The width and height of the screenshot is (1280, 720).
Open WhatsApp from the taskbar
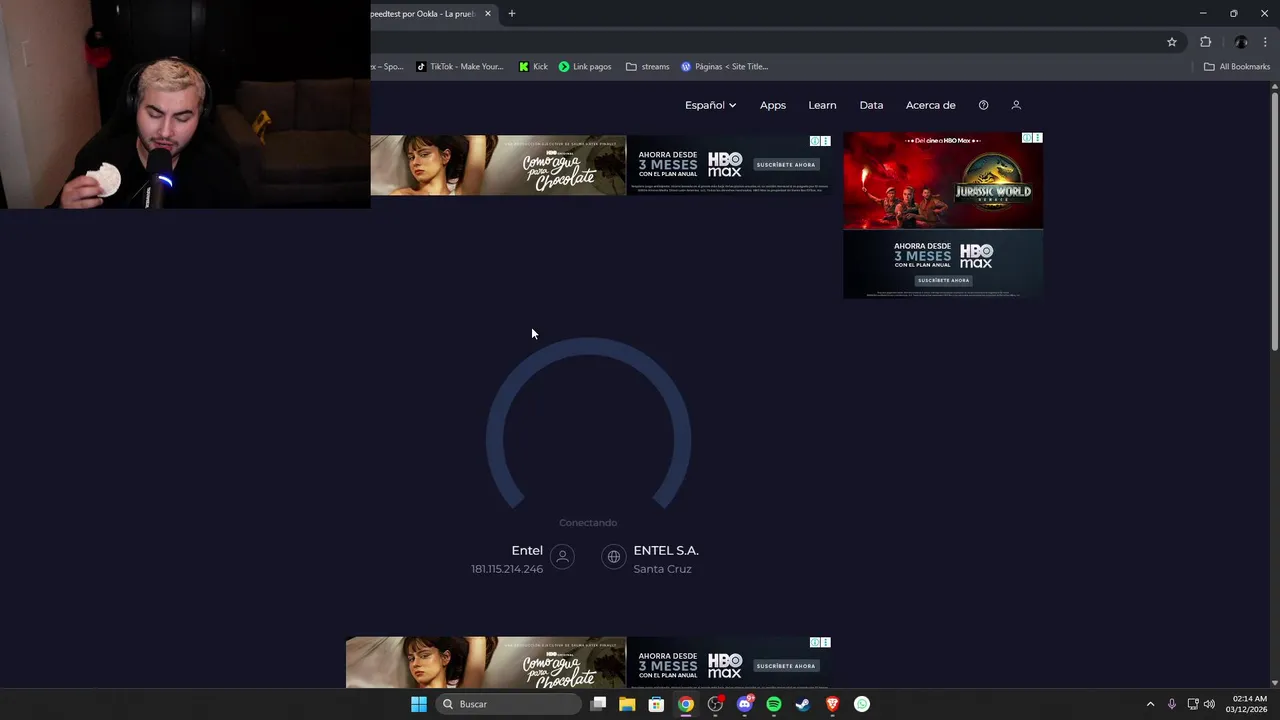[862, 704]
